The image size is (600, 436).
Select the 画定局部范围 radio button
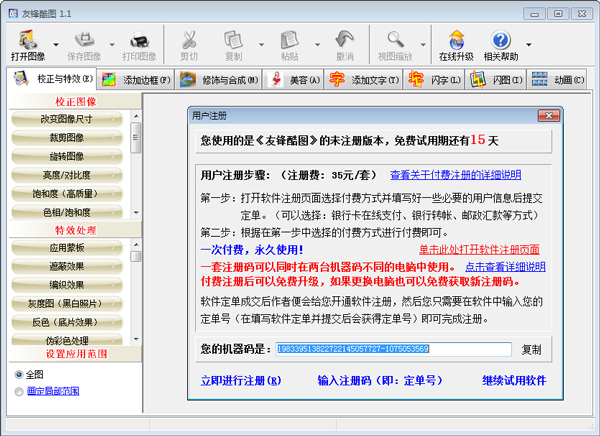click(18, 392)
